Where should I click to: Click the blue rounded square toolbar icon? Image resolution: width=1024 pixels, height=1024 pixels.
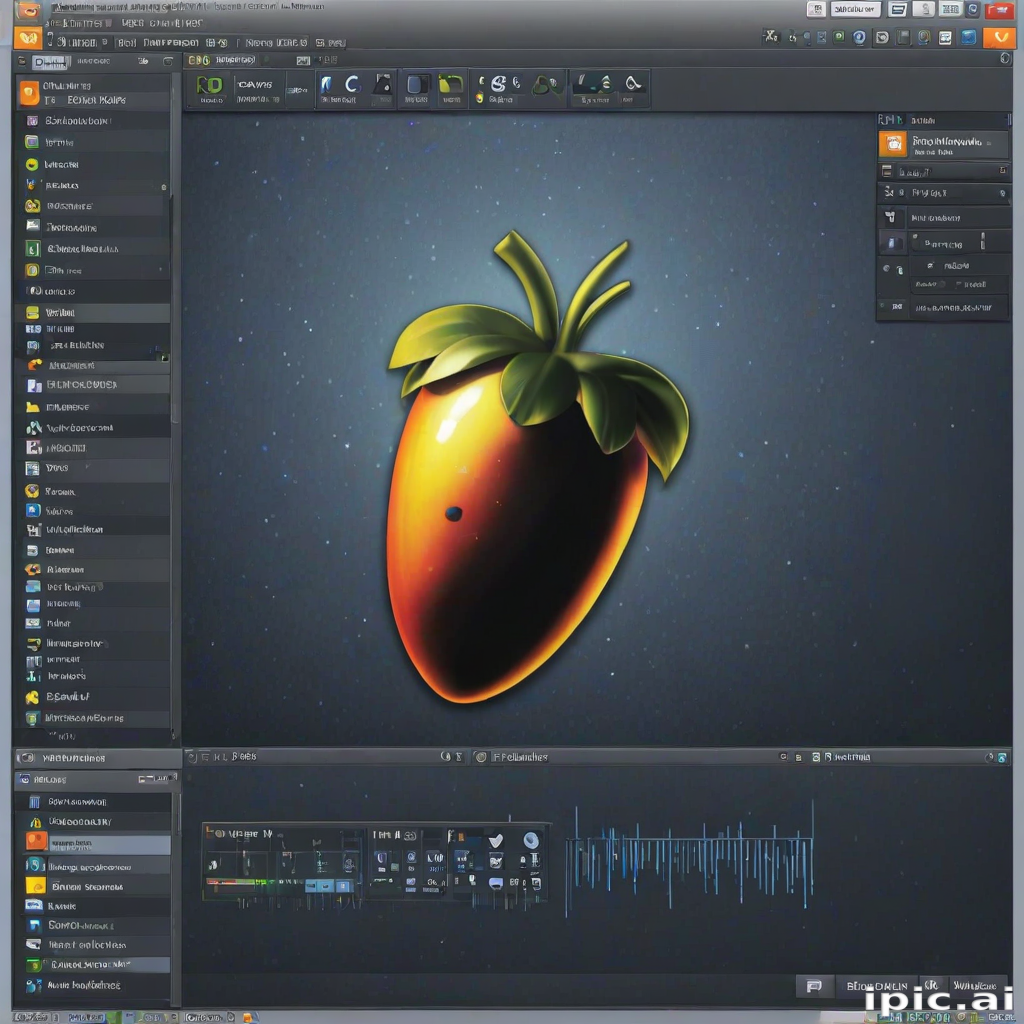coord(417,84)
